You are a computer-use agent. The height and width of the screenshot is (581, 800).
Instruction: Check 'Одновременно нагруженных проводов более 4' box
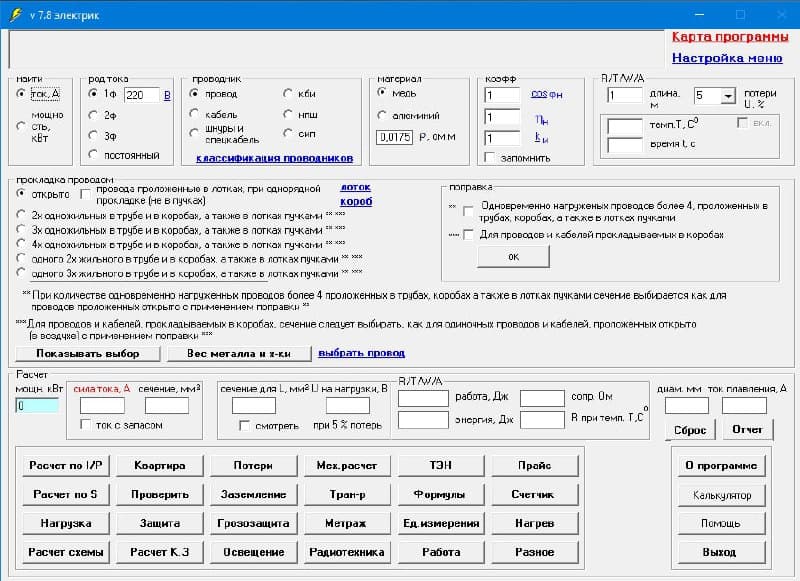468,211
